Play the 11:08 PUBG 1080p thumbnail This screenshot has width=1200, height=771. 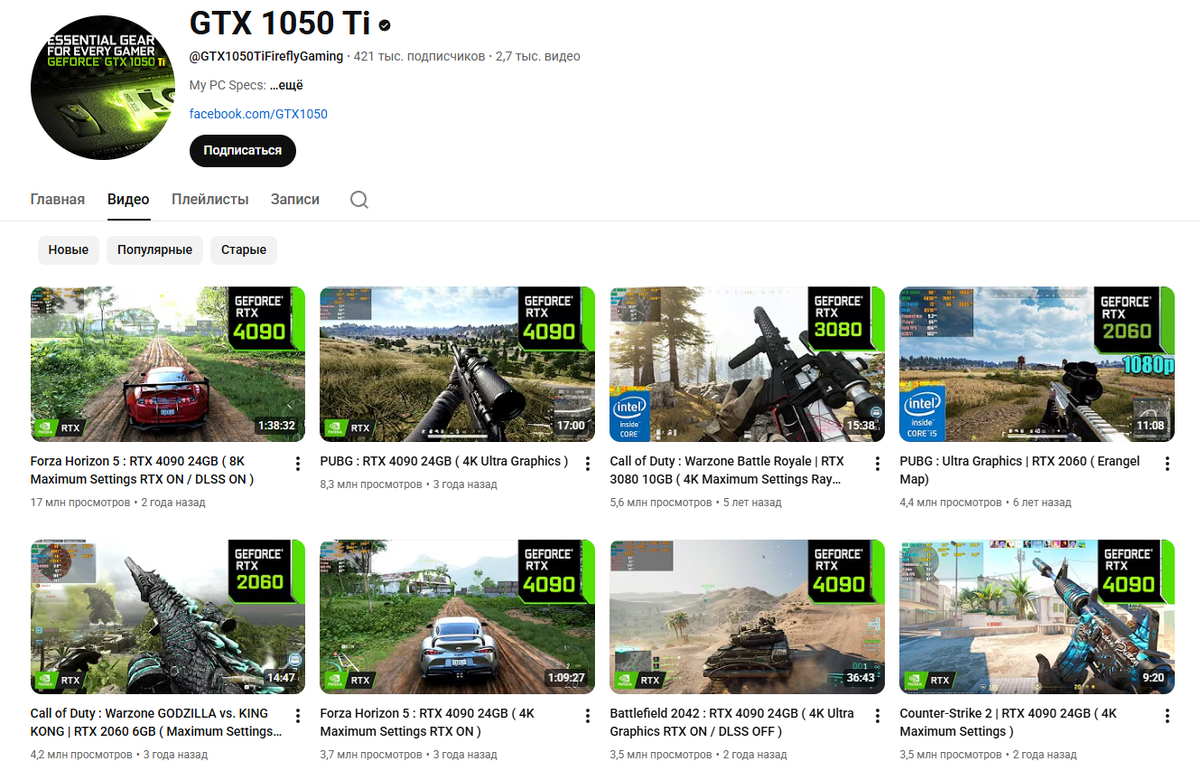pos(1037,364)
